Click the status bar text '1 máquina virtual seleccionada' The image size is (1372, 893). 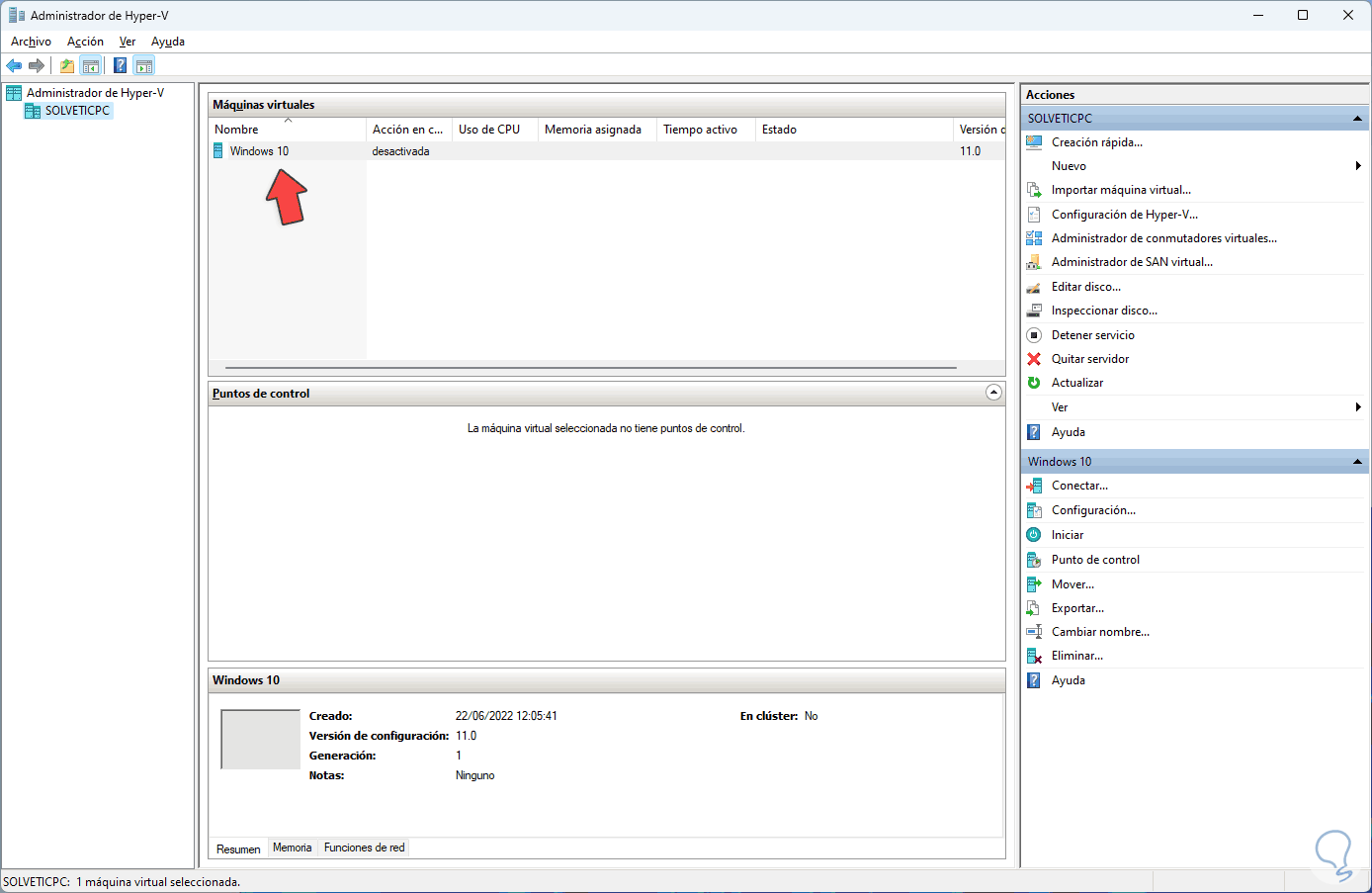click(x=158, y=881)
